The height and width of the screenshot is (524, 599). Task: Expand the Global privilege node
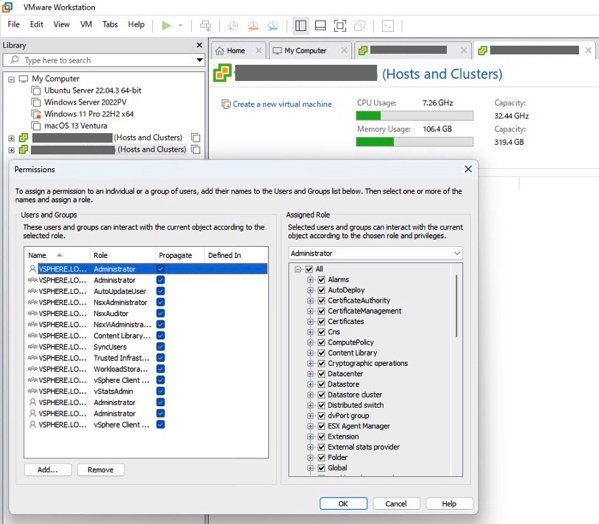point(310,468)
